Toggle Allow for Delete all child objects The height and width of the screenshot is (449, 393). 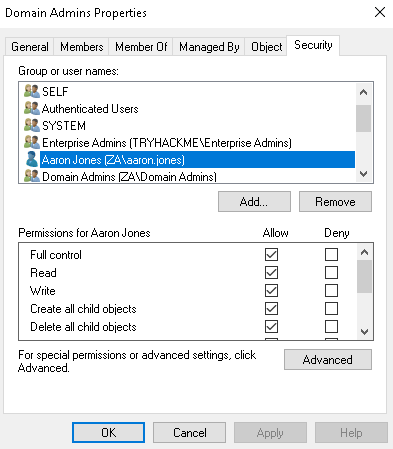tap(271, 327)
